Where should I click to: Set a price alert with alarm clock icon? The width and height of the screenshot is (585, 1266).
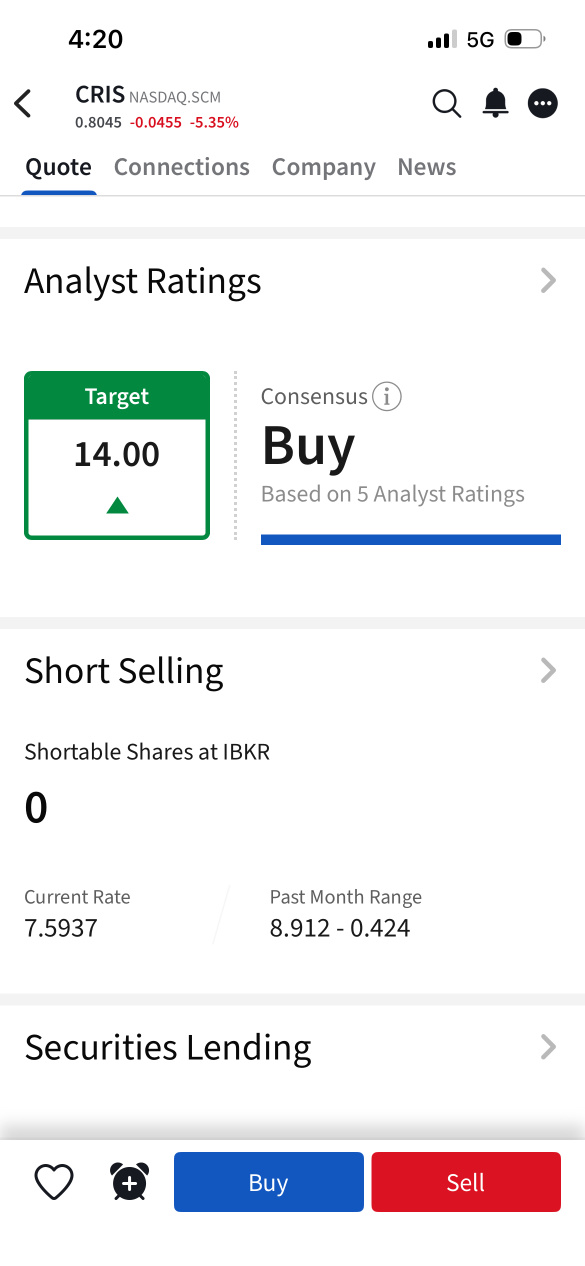coord(129,1182)
